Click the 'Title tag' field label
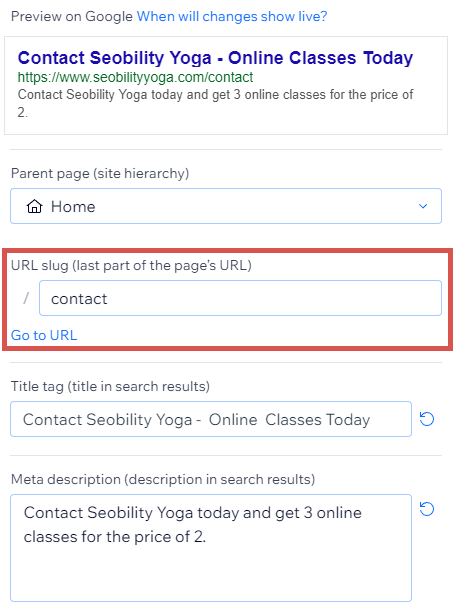455x610 pixels. [110, 386]
